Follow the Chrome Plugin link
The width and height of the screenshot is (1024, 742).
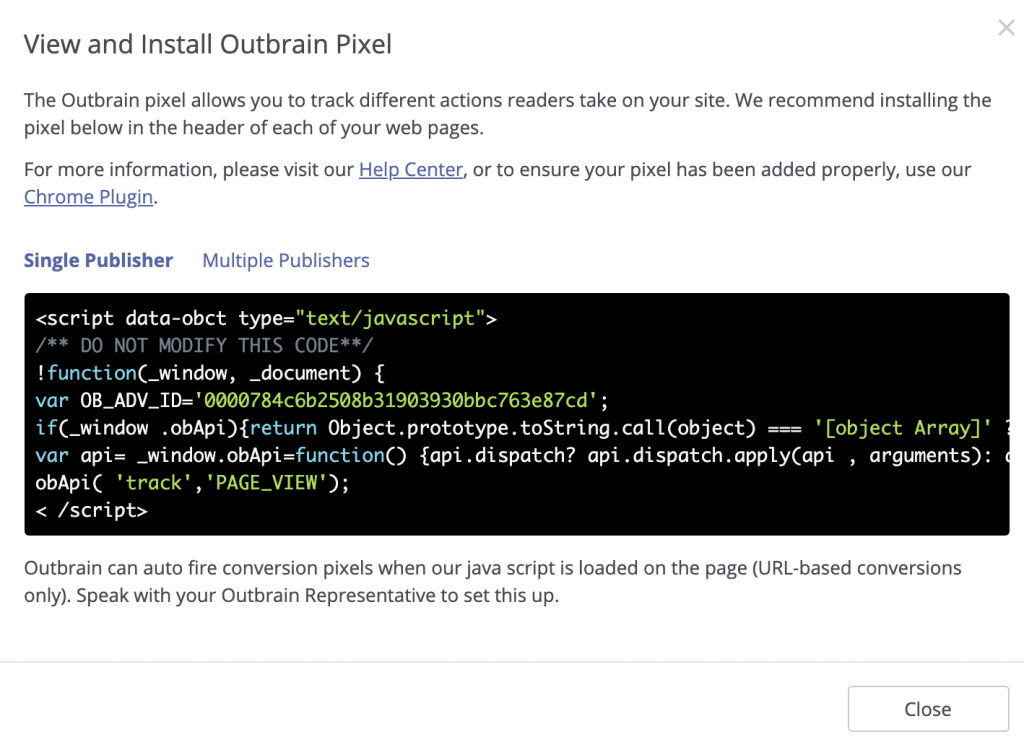(x=88, y=197)
